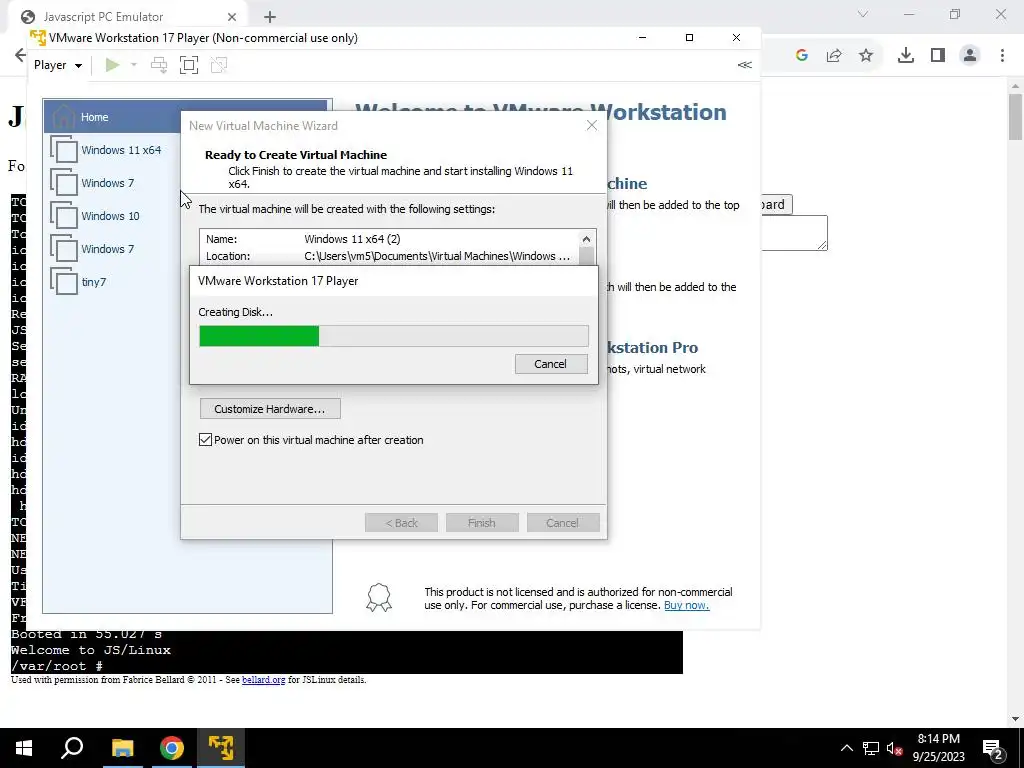Share this page icon in Chrome
The width and height of the screenshot is (1024, 768).
click(834, 56)
